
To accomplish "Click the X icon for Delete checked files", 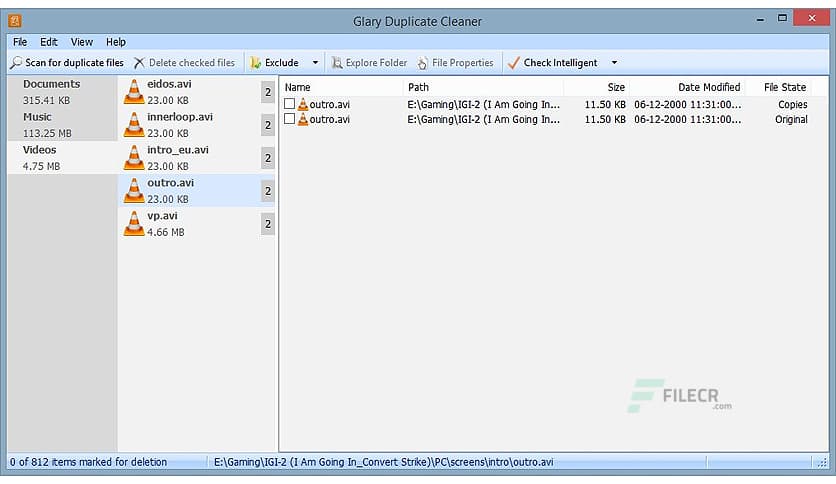I will [139, 63].
